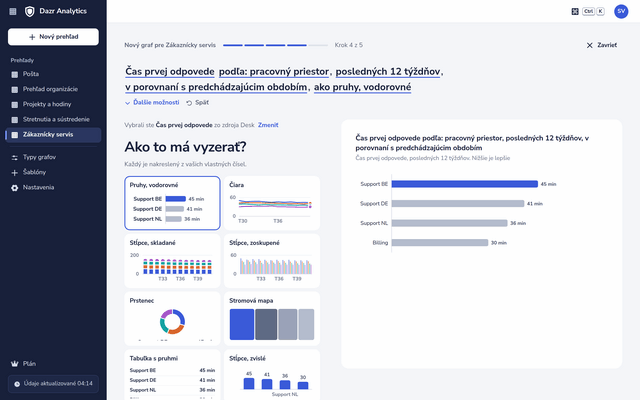Expand Ďalšie možnosti
The height and width of the screenshot is (400, 640).
point(152,102)
